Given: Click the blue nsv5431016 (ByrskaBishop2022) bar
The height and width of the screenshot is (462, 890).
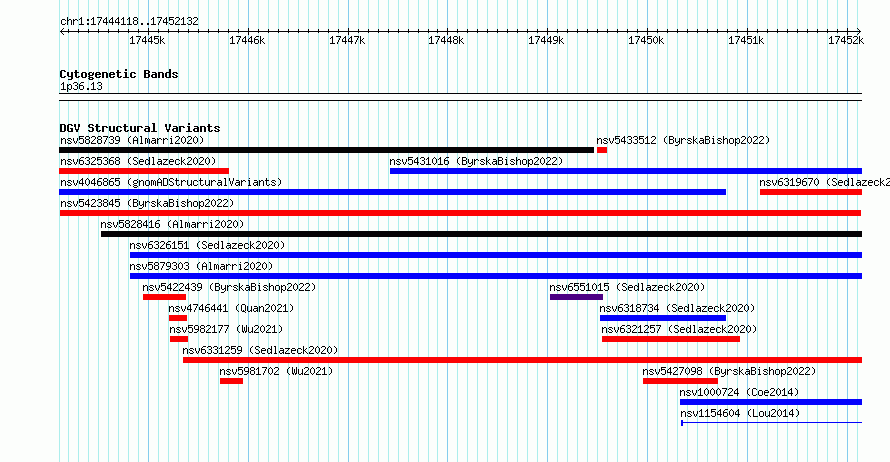Looking at the screenshot, I should [625, 171].
